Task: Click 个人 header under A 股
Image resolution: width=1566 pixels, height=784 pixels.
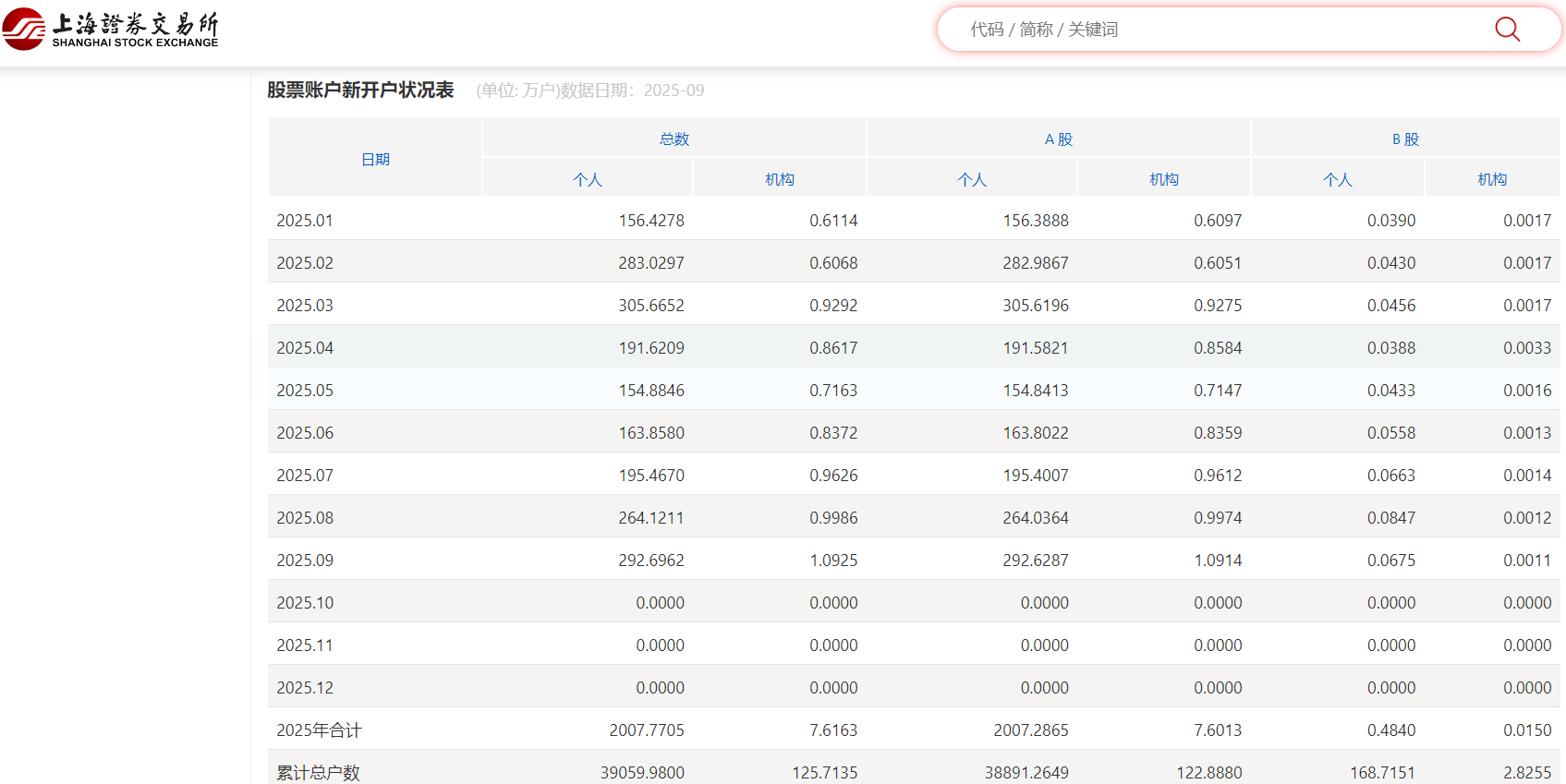Action: pos(972,180)
